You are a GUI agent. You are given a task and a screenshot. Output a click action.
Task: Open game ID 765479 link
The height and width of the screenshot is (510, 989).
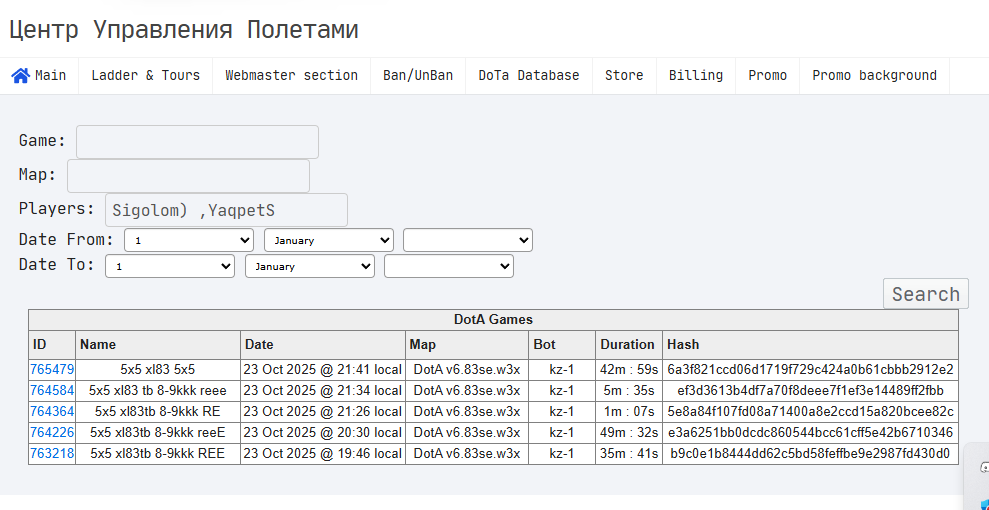52,369
